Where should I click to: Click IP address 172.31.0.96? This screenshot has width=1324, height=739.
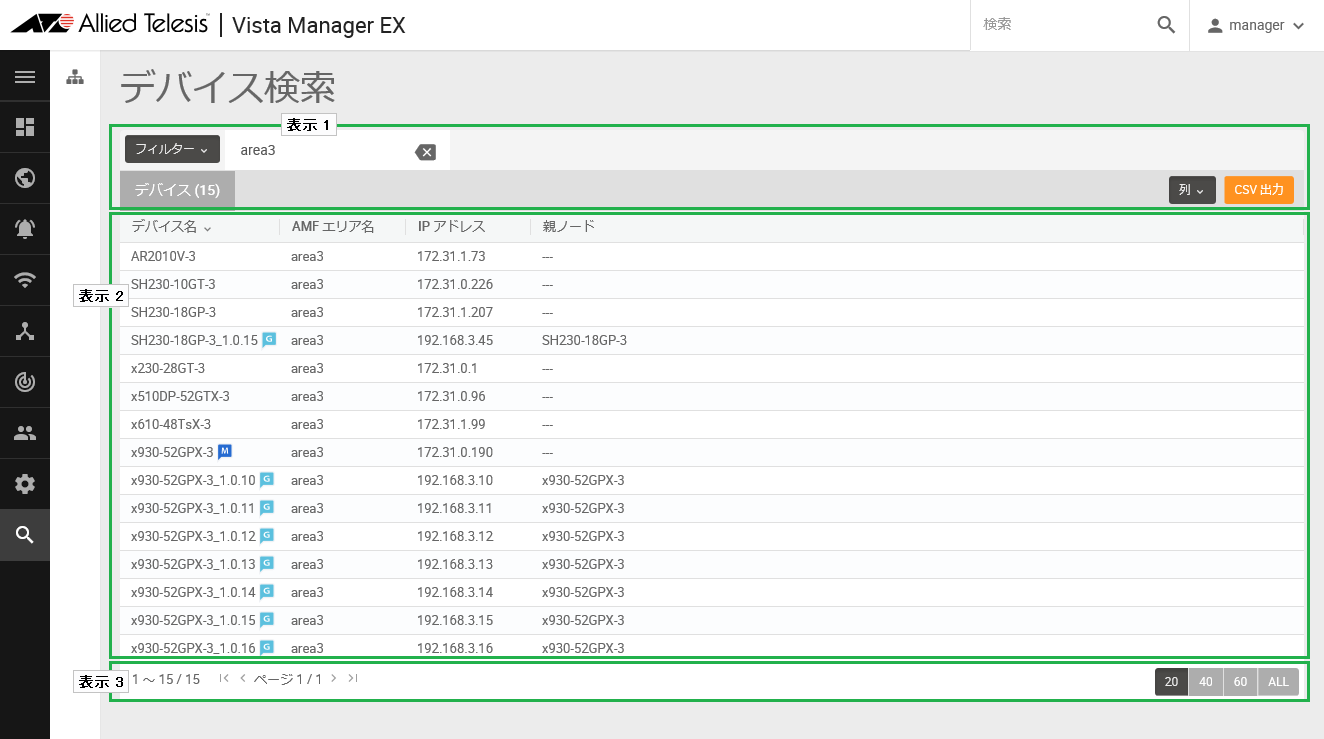point(451,396)
